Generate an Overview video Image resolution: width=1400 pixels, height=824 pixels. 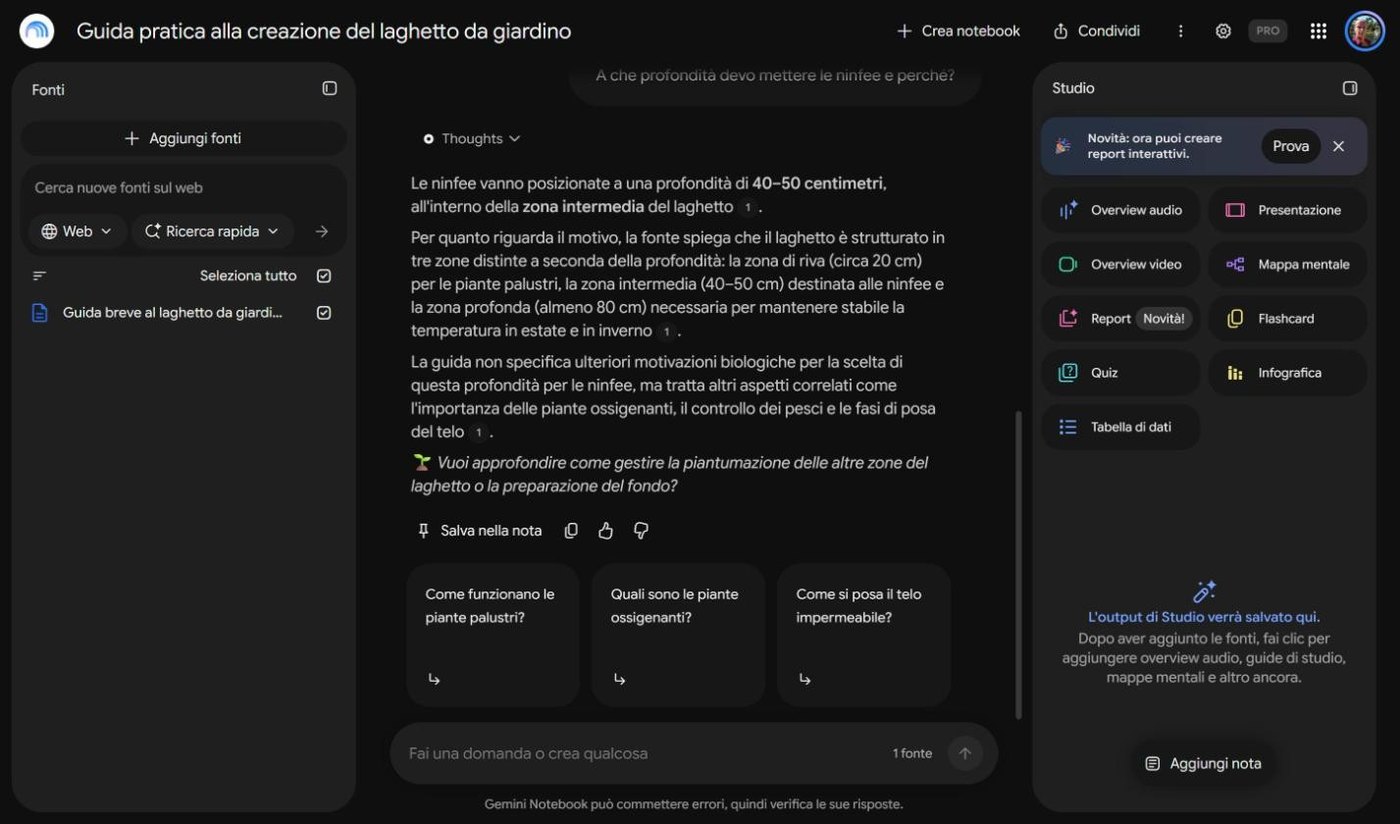click(x=1120, y=264)
